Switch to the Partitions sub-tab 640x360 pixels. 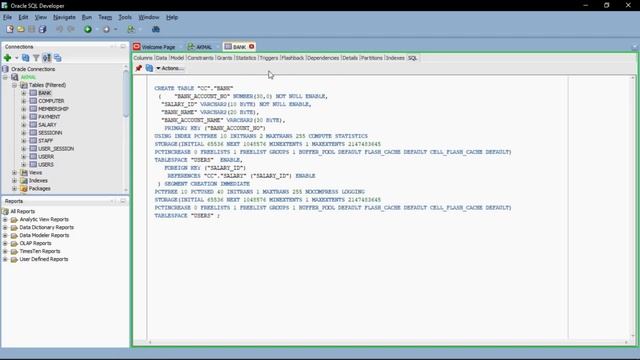click(372, 58)
